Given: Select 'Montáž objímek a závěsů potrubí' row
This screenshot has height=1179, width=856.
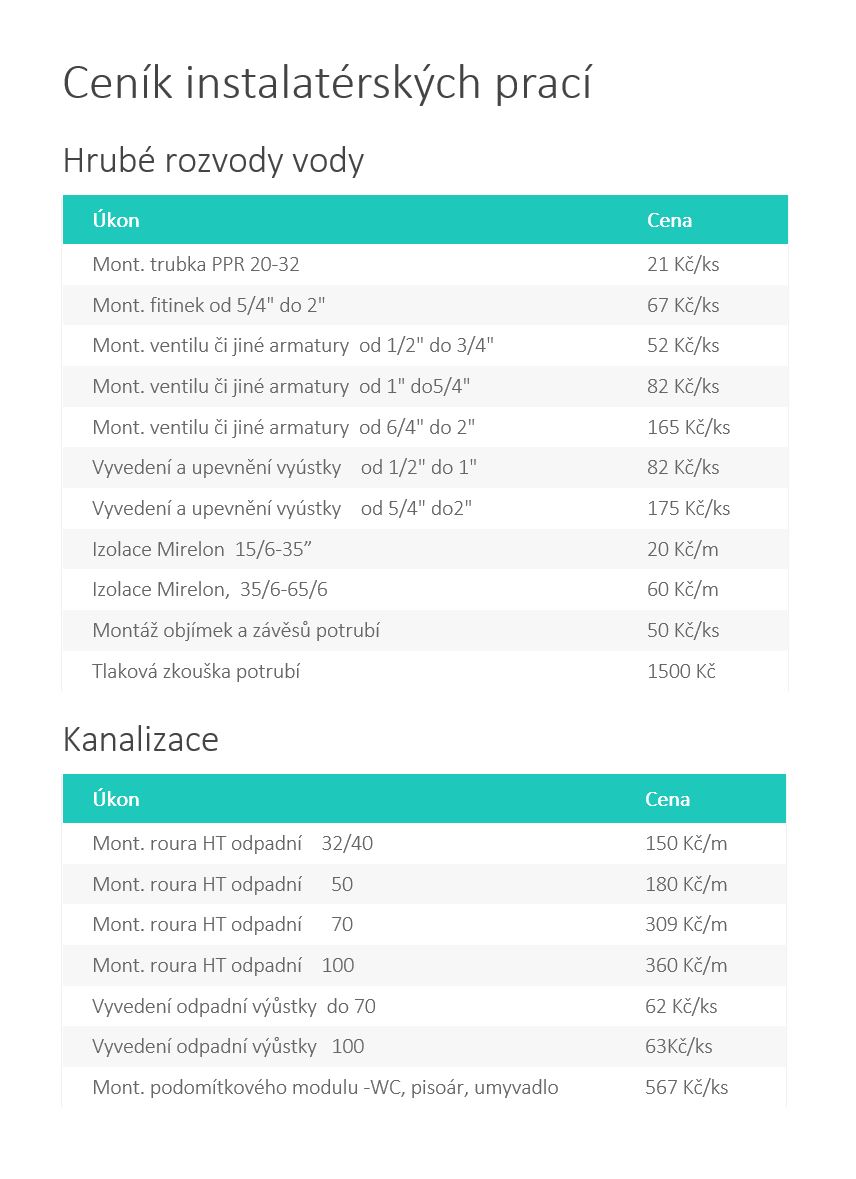Looking at the screenshot, I should pos(236,630).
